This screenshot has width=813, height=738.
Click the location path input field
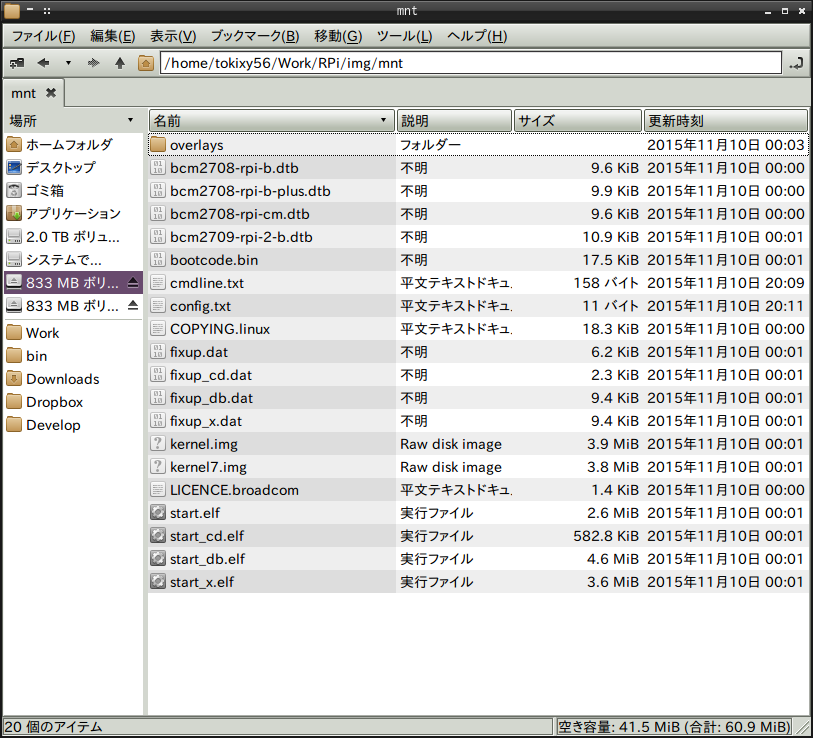coord(470,63)
